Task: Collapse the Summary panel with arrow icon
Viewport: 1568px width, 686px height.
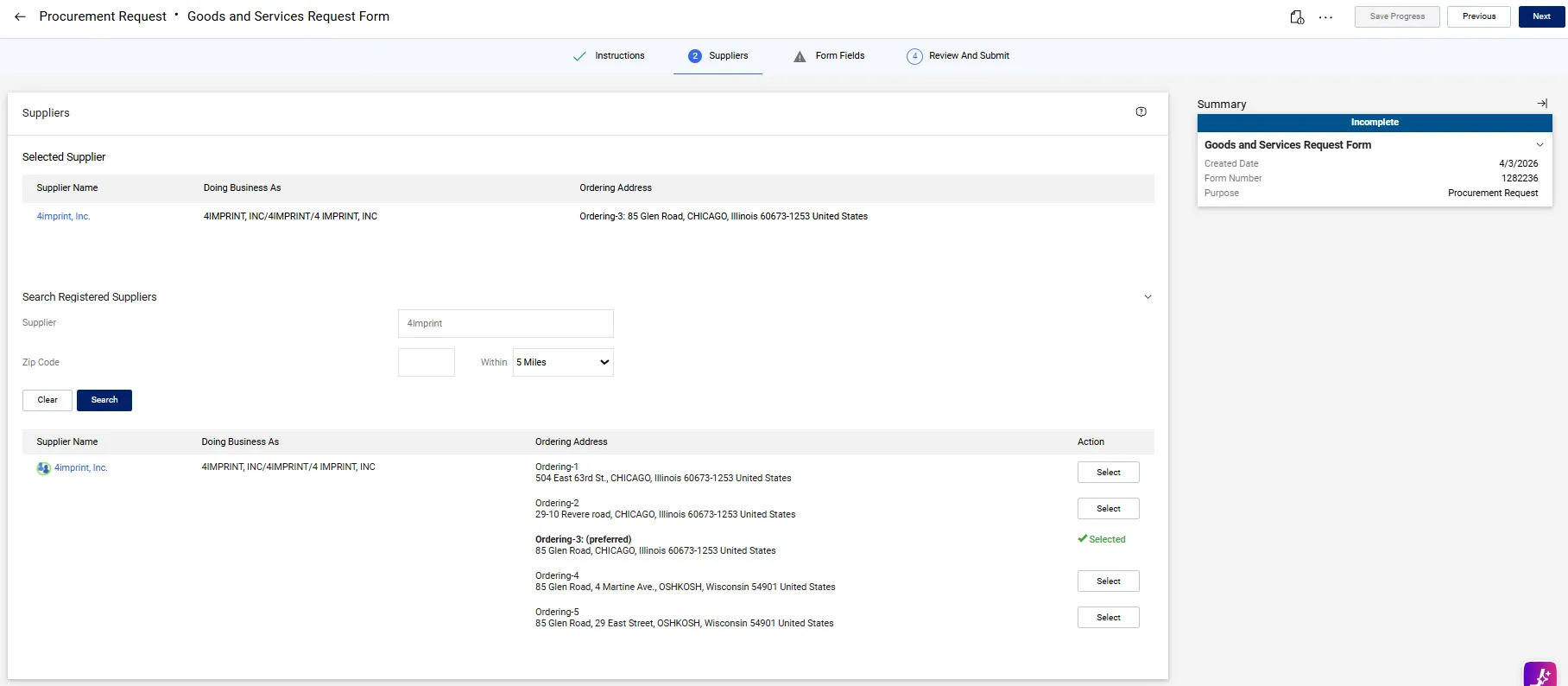Action: pyautogui.click(x=1542, y=104)
